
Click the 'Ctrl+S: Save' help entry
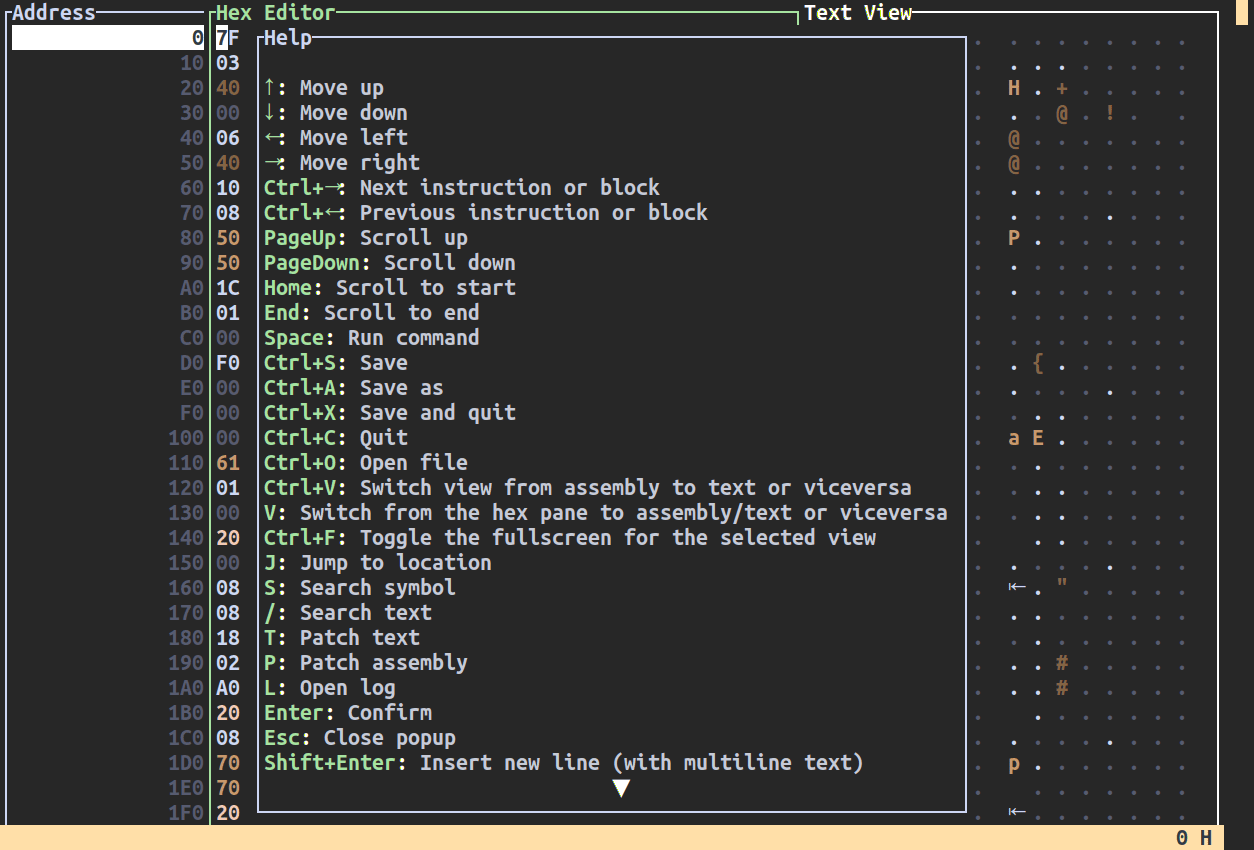tap(336, 363)
